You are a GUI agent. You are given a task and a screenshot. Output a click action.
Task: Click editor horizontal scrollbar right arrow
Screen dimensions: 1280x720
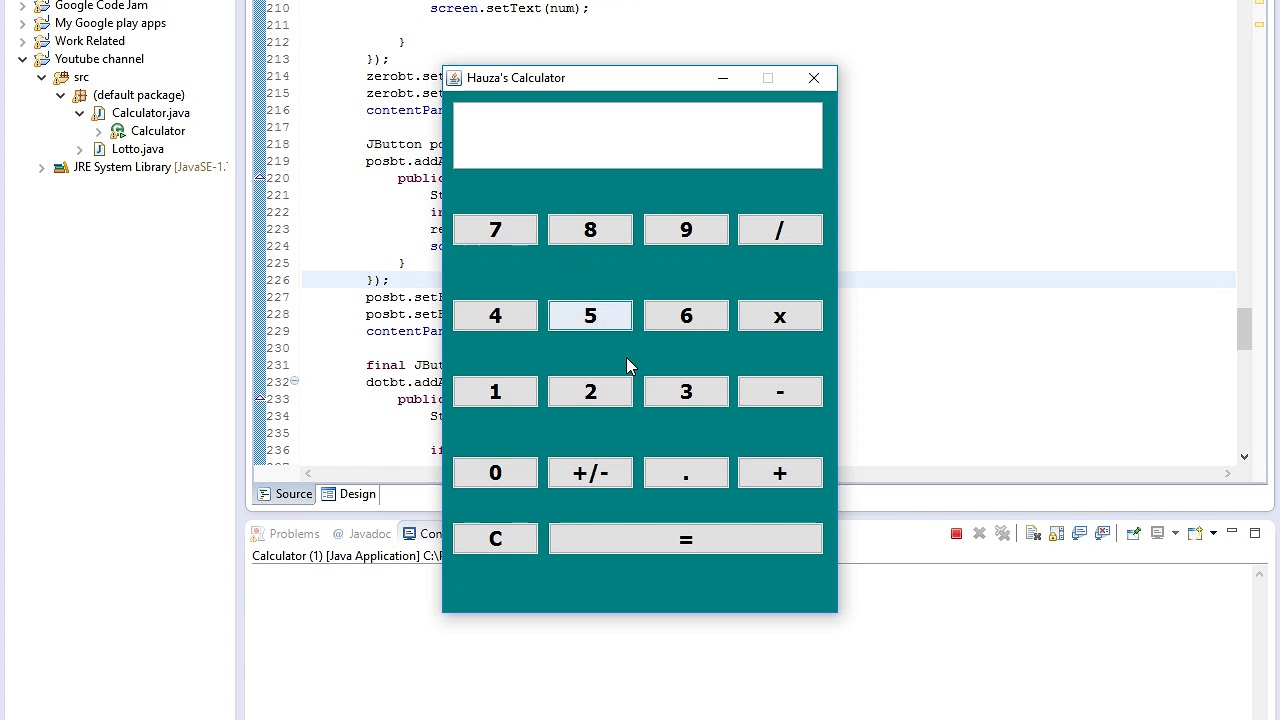pos(1227,474)
